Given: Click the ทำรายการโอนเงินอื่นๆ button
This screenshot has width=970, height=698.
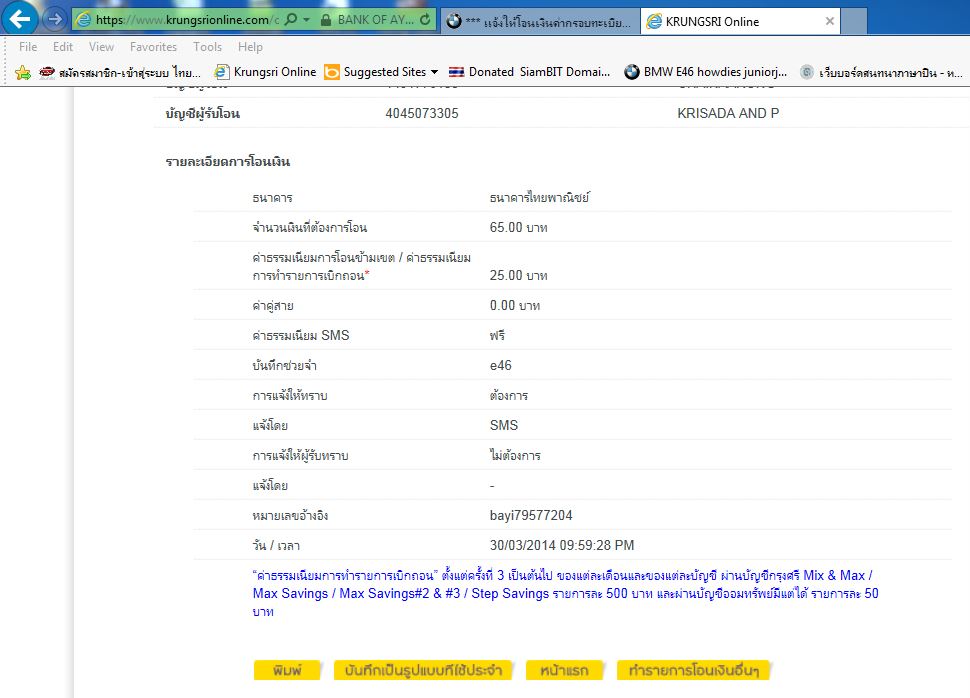Looking at the screenshot, I should (693, 670).
